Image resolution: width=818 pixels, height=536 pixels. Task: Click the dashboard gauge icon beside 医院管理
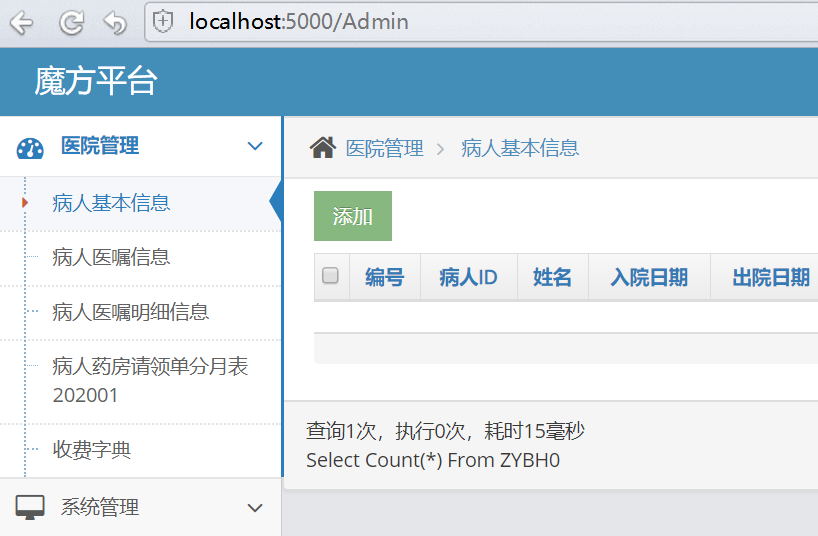point(30,148)
